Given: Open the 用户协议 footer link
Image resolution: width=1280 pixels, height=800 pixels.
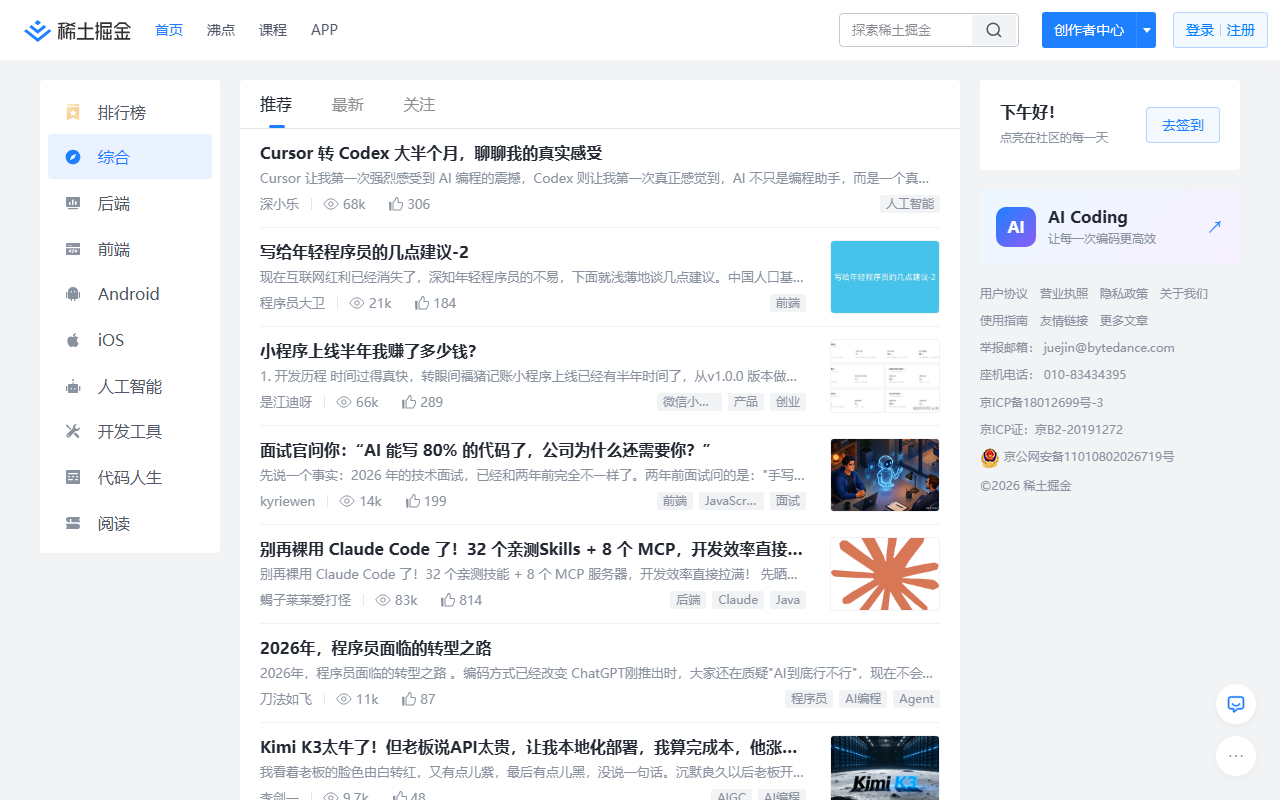Looking at the screenshot, I should pos(1004,293).
